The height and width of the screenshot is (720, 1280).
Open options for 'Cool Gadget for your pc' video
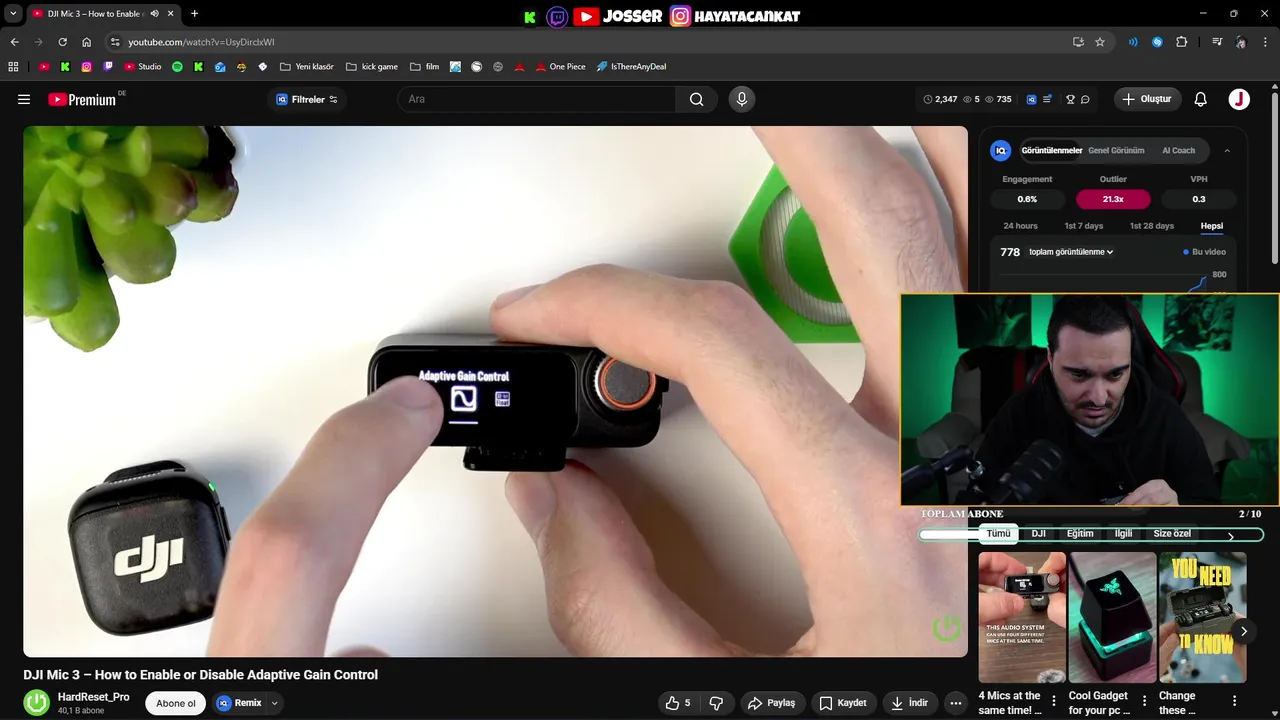point(1145,701)
